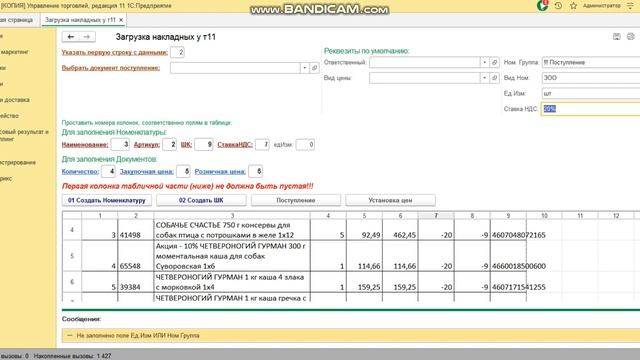Focus the едИзм column number field
The width and height of the screenshot is (640, 360).
(305, 144)
